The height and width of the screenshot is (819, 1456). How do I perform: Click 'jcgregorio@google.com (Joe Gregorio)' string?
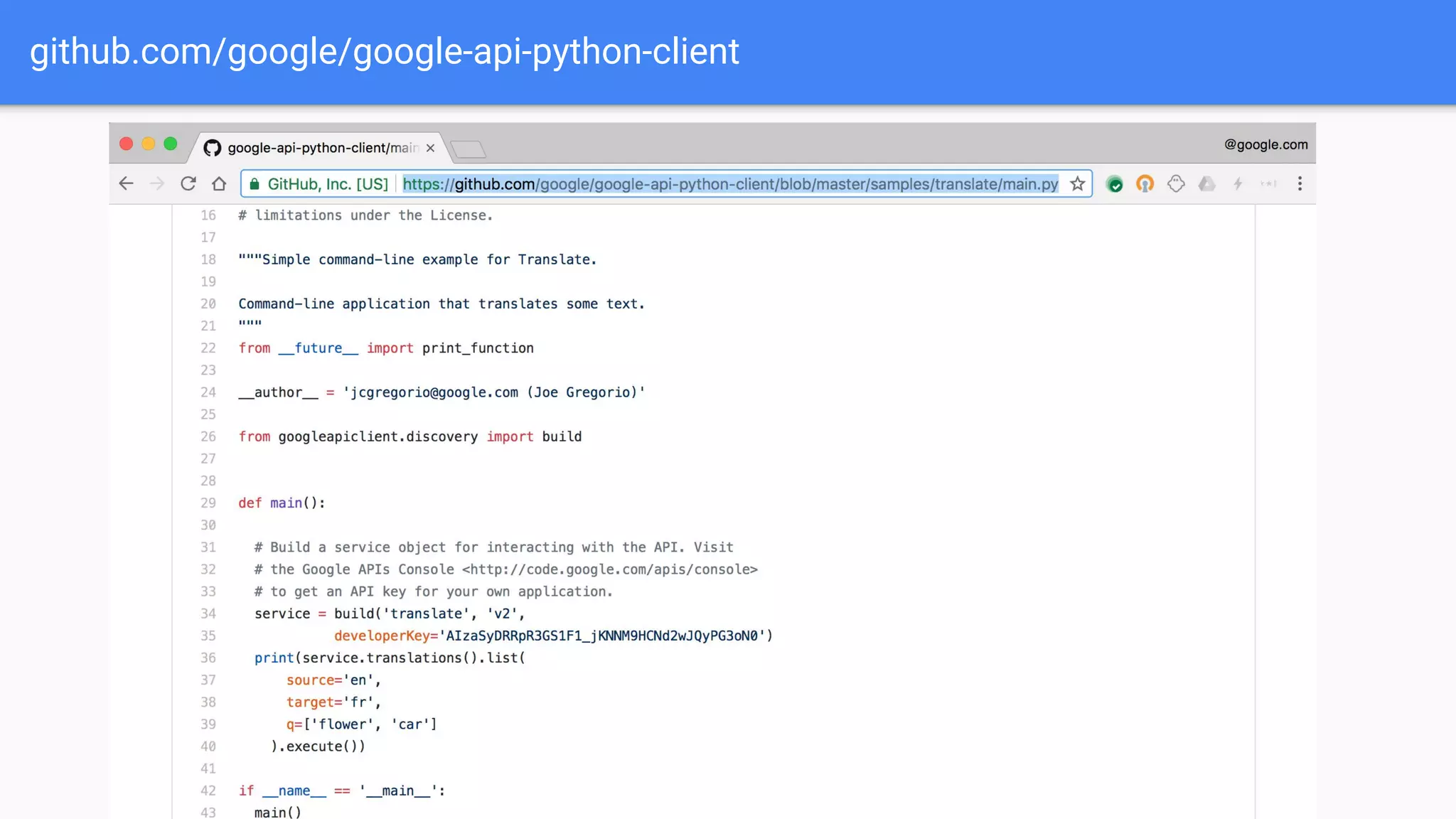[x=494, y=392]
